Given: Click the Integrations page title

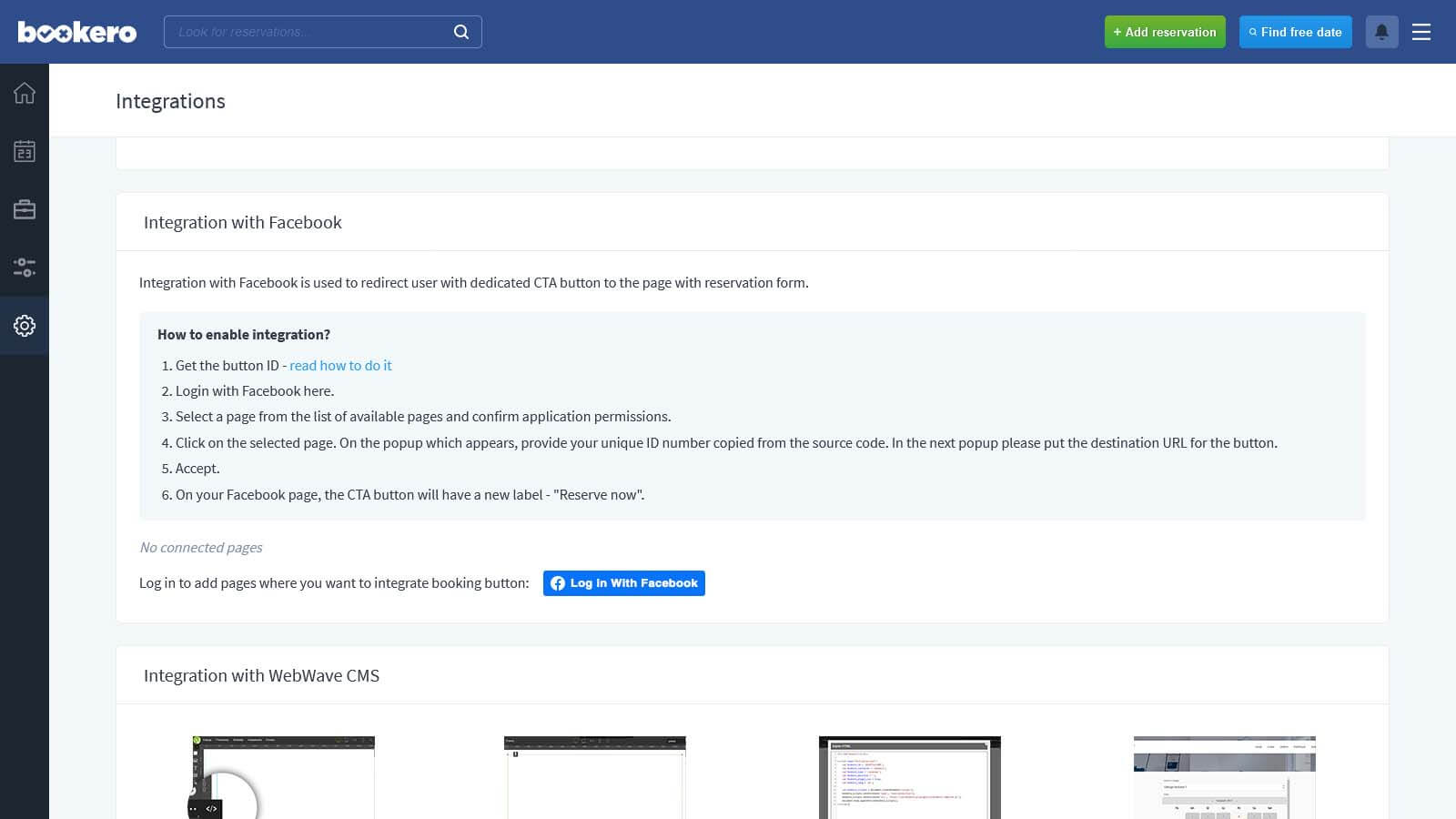Looking at the screenshot, I should click(x=170, y=101).
